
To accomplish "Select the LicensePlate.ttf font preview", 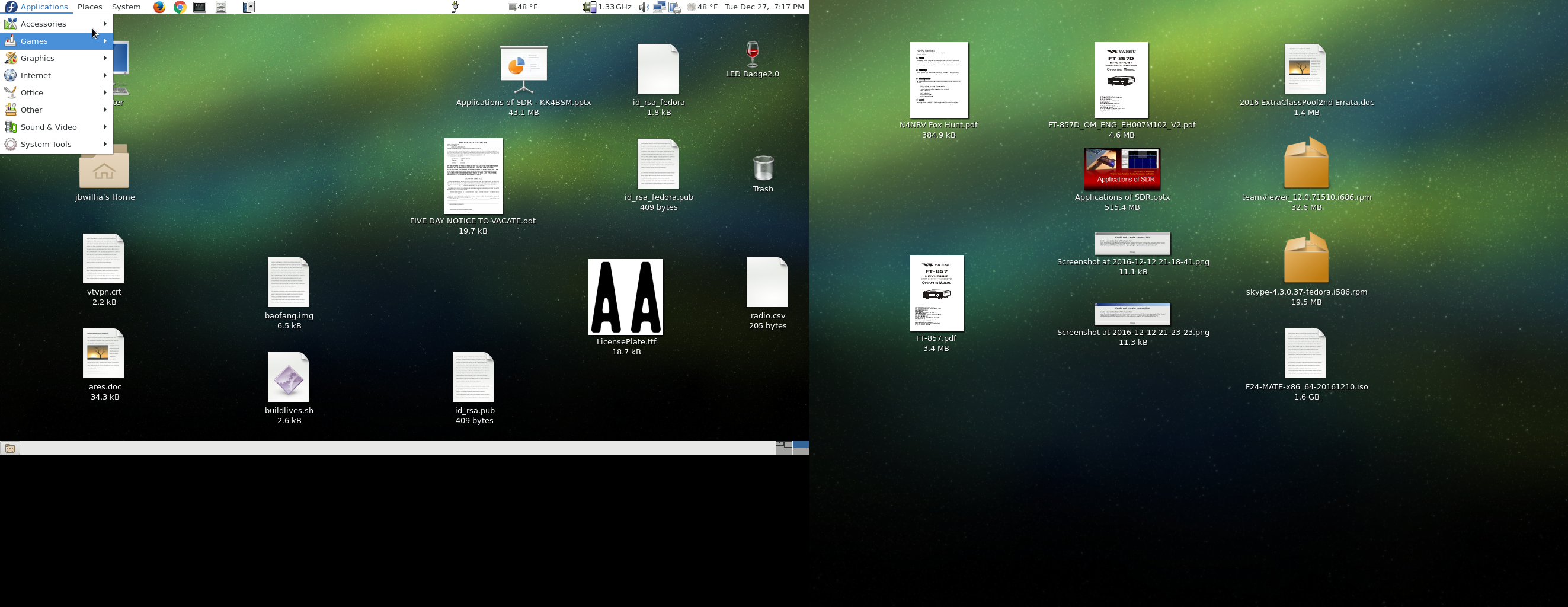I will [x=626, y=297].
